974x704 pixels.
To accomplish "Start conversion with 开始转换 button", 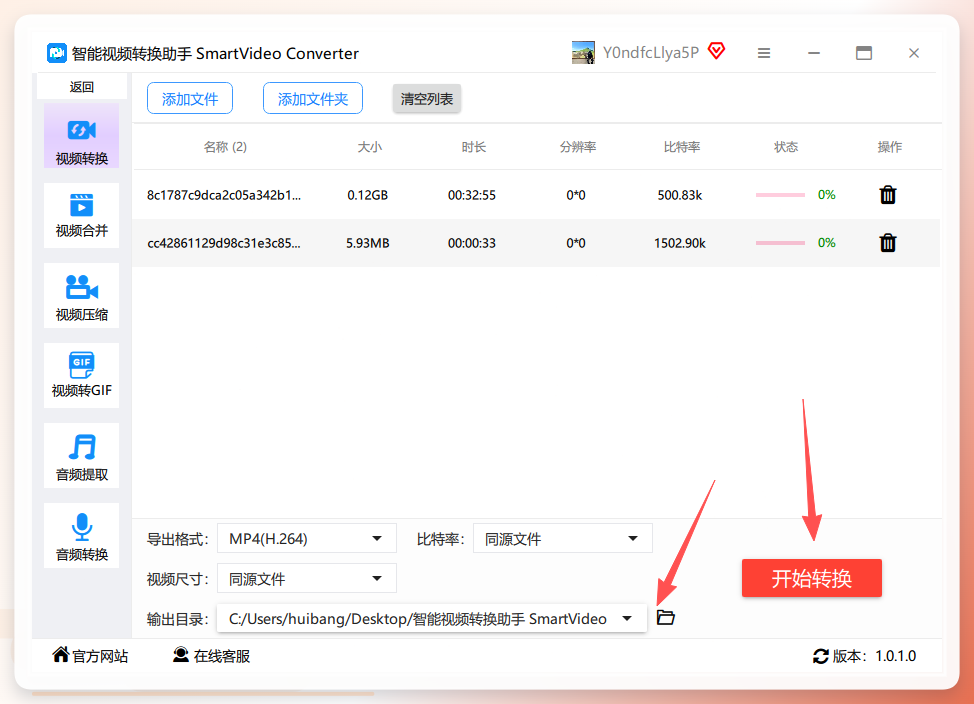I will tap(811, 578).
